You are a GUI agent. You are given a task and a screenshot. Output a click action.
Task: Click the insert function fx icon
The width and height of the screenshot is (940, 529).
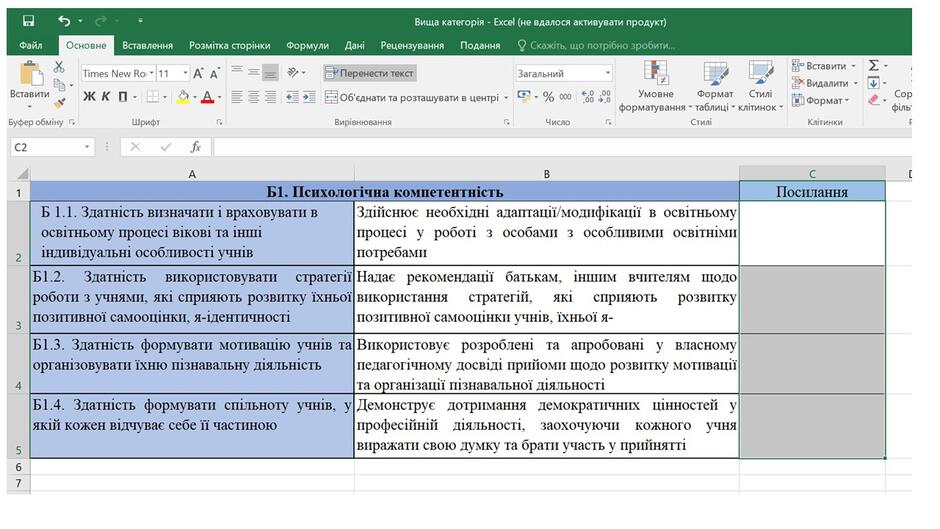coord(195,147)
